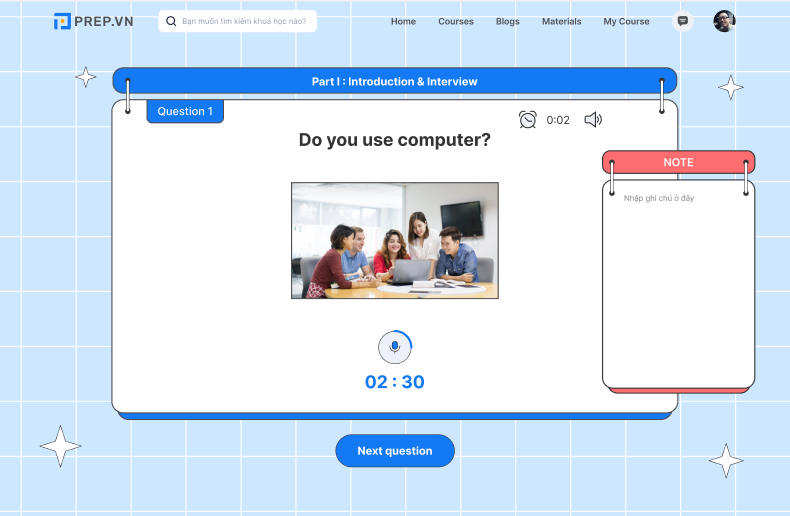
Task: Click the user profile avatar
Action: tap(724, 21)
